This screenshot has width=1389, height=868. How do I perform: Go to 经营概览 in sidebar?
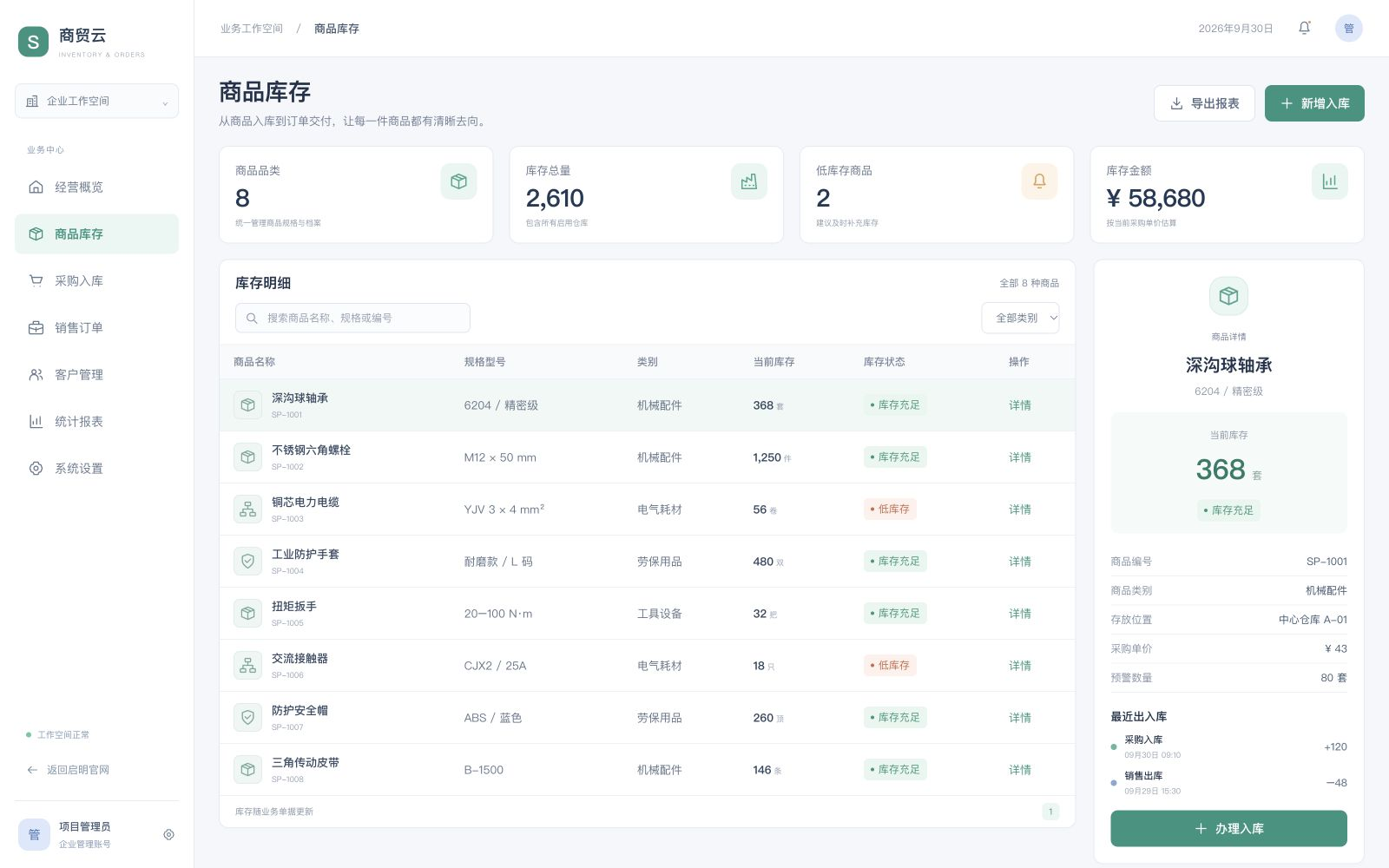[x=96, y=187]
